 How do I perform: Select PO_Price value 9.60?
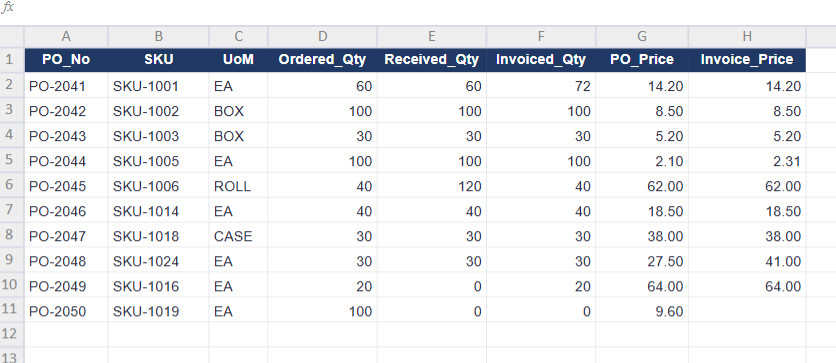(x=642, y=311)
